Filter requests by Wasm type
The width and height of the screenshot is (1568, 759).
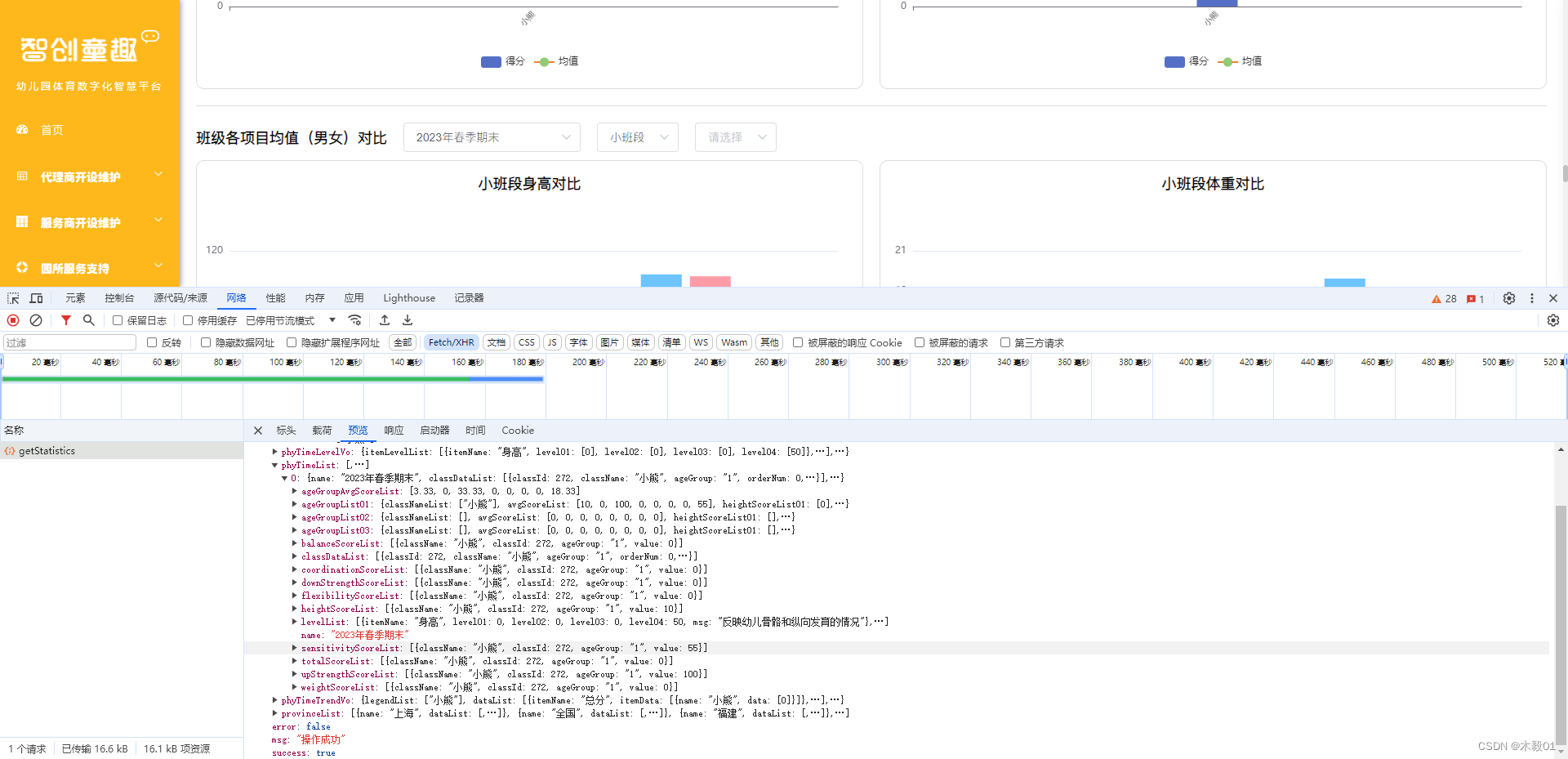734,342
